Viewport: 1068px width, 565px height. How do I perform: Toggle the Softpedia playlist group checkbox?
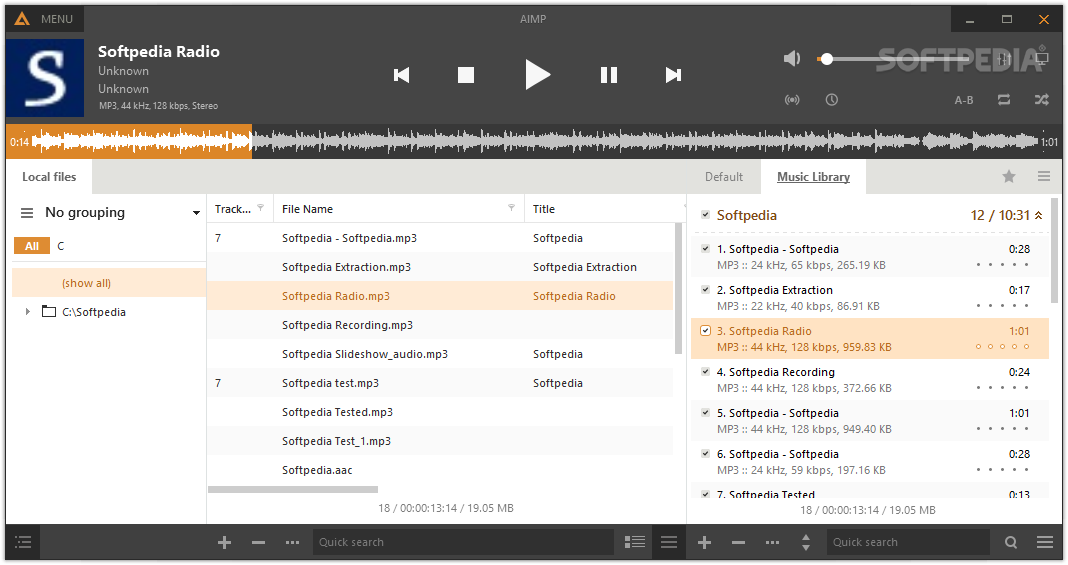(x=705, y=215)
